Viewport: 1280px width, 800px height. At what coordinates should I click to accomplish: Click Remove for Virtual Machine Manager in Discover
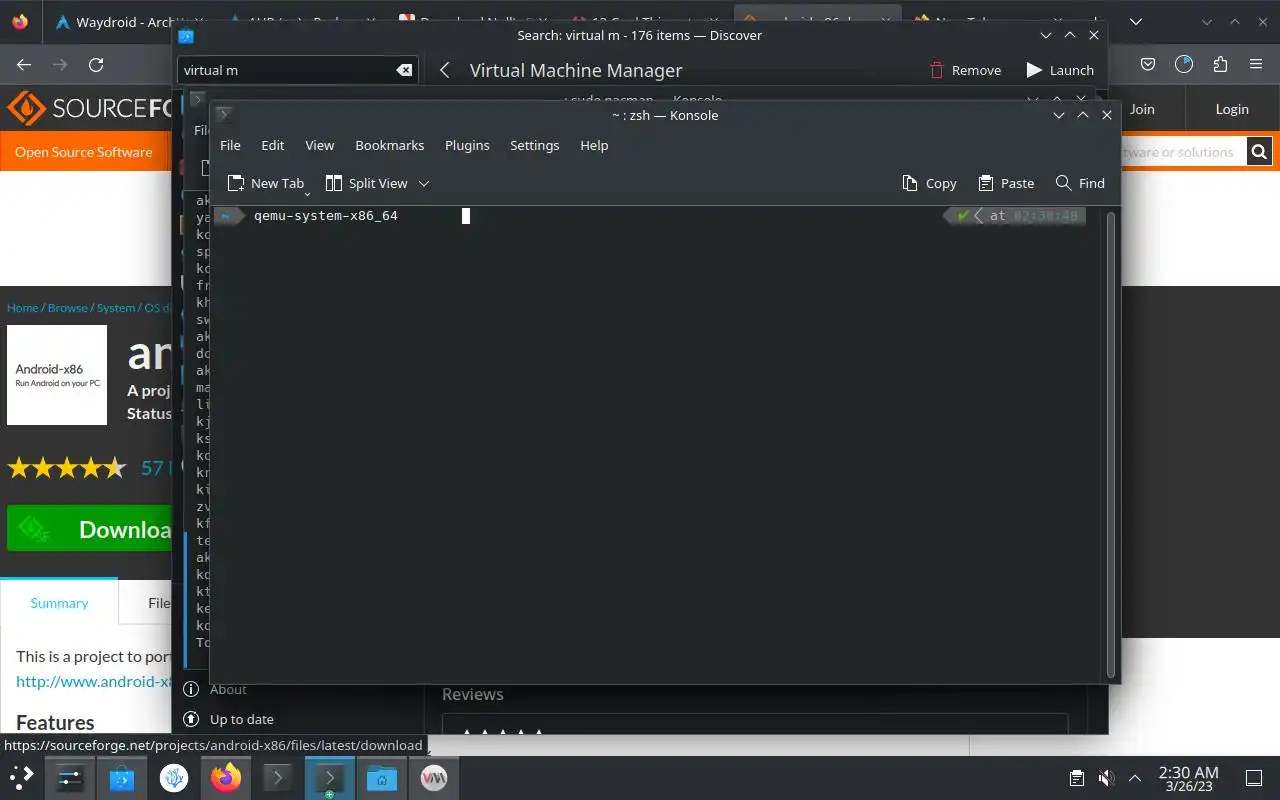tap(965, 70)
